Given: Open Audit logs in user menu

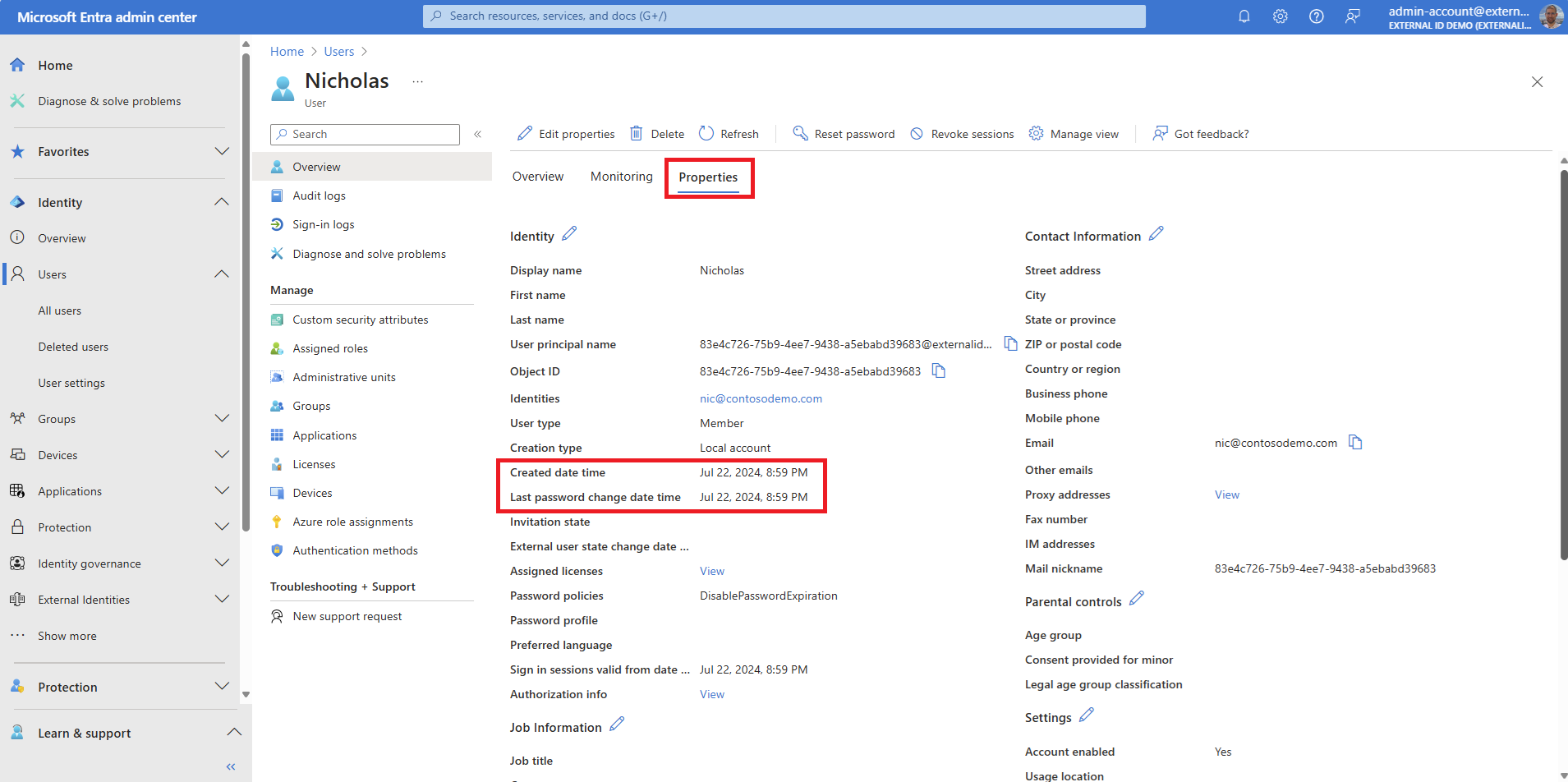Looking at the screenshot, I should [x=319, y=195].
